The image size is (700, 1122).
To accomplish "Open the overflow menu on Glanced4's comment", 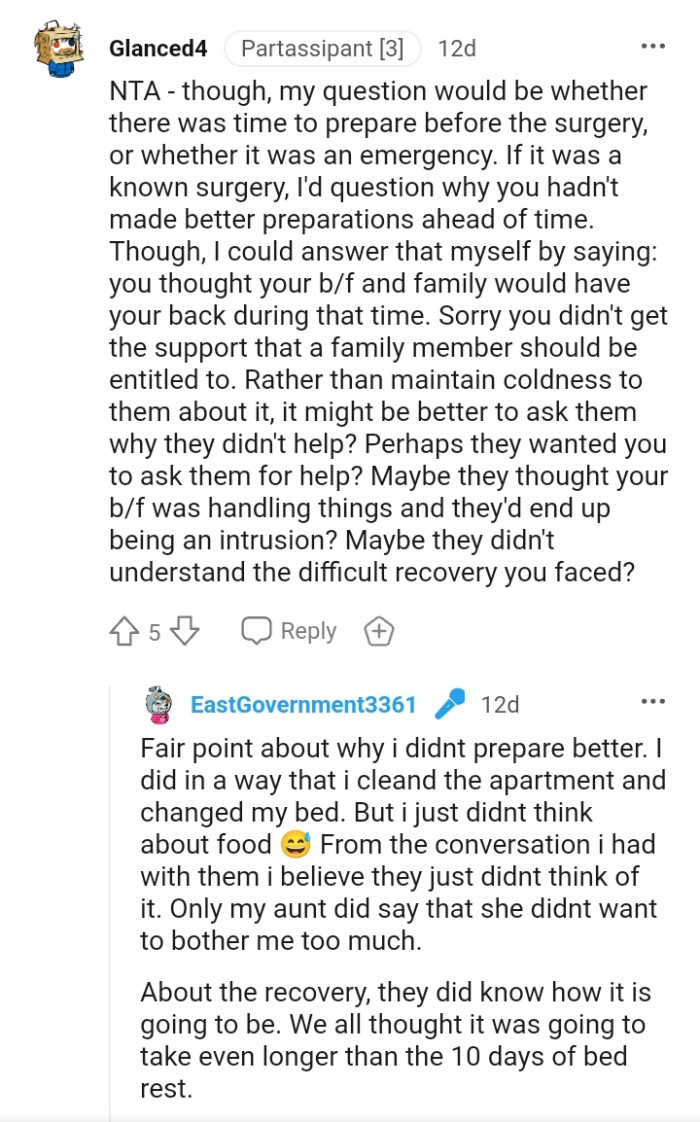I will [652, 44].
